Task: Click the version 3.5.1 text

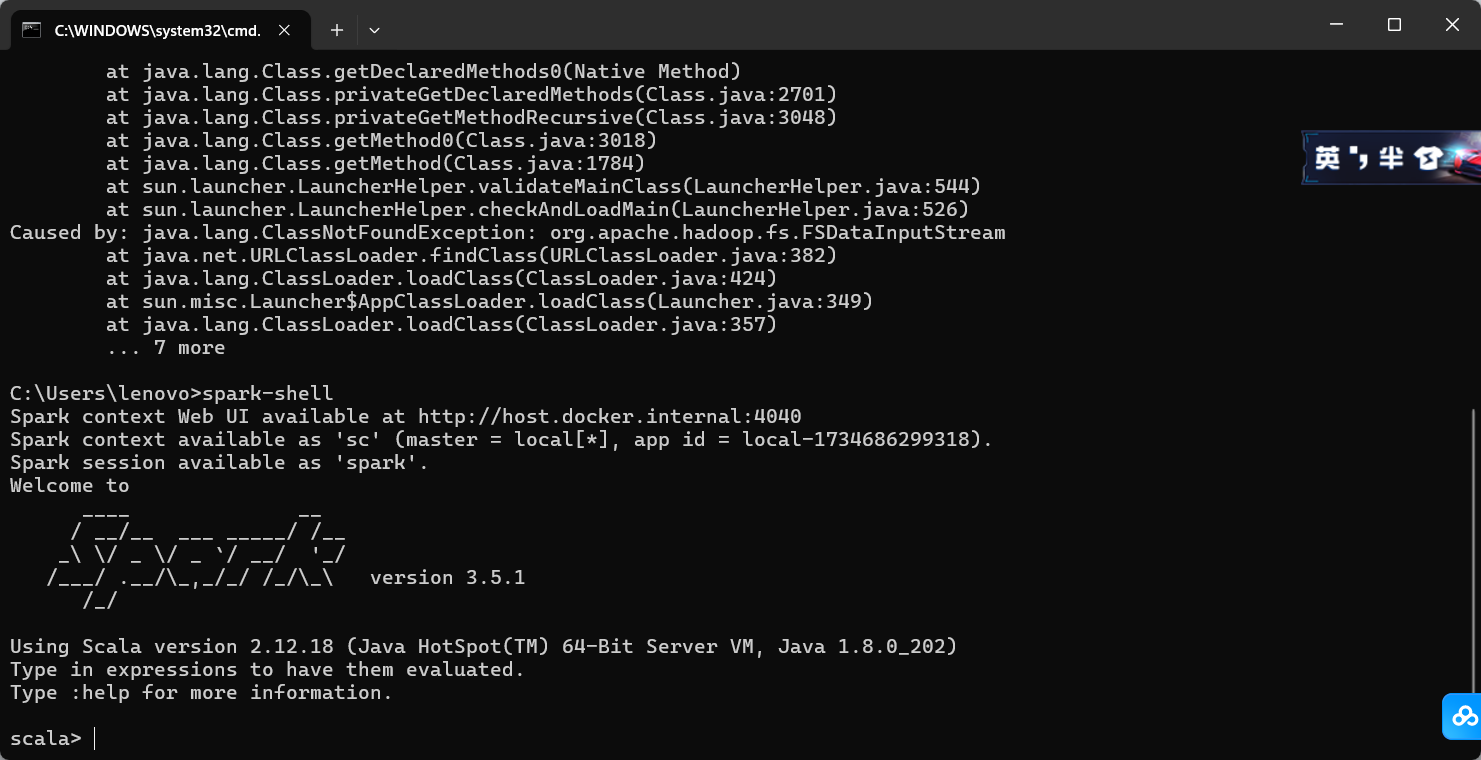Action: point(448,577)
